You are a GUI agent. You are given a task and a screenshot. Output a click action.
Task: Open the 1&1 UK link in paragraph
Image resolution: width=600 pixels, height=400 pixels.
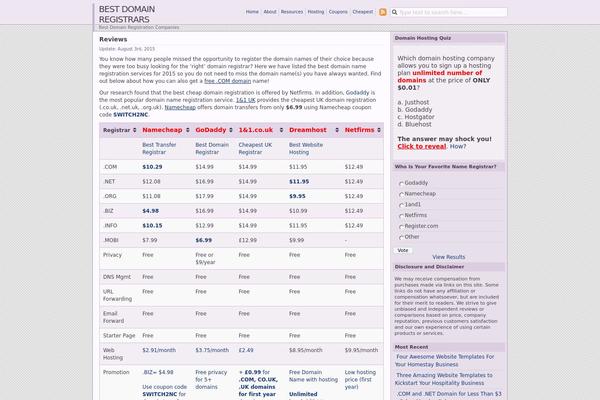[245, 100]
